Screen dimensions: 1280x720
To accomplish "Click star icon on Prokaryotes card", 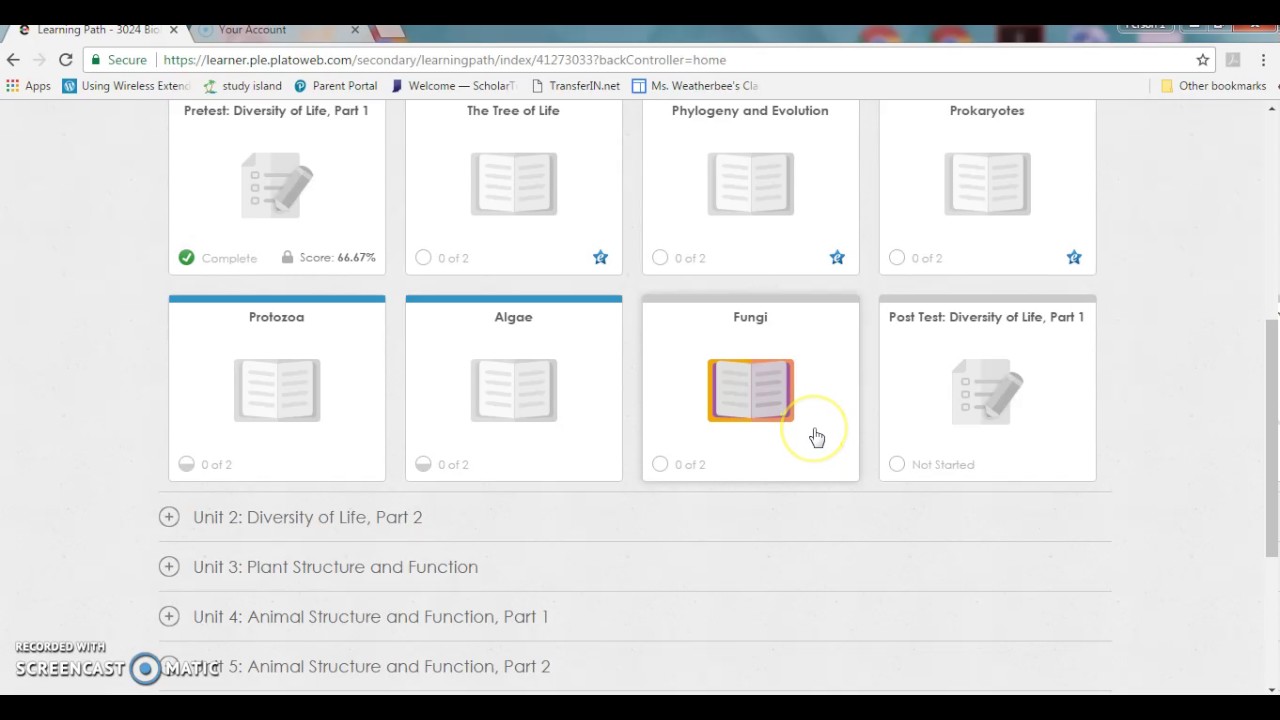I will 1074,257.
